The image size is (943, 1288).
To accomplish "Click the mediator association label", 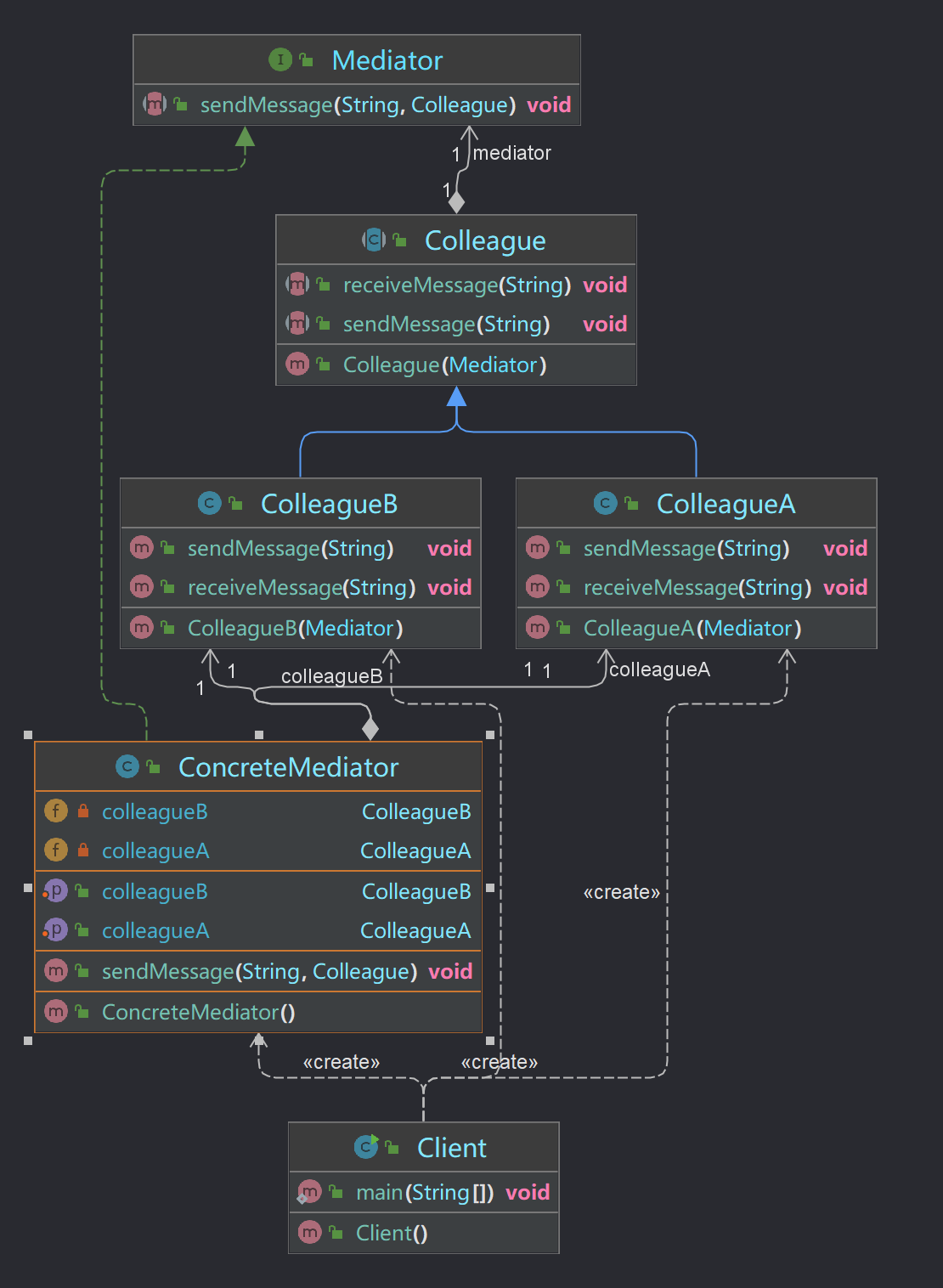I will (511, 153).
